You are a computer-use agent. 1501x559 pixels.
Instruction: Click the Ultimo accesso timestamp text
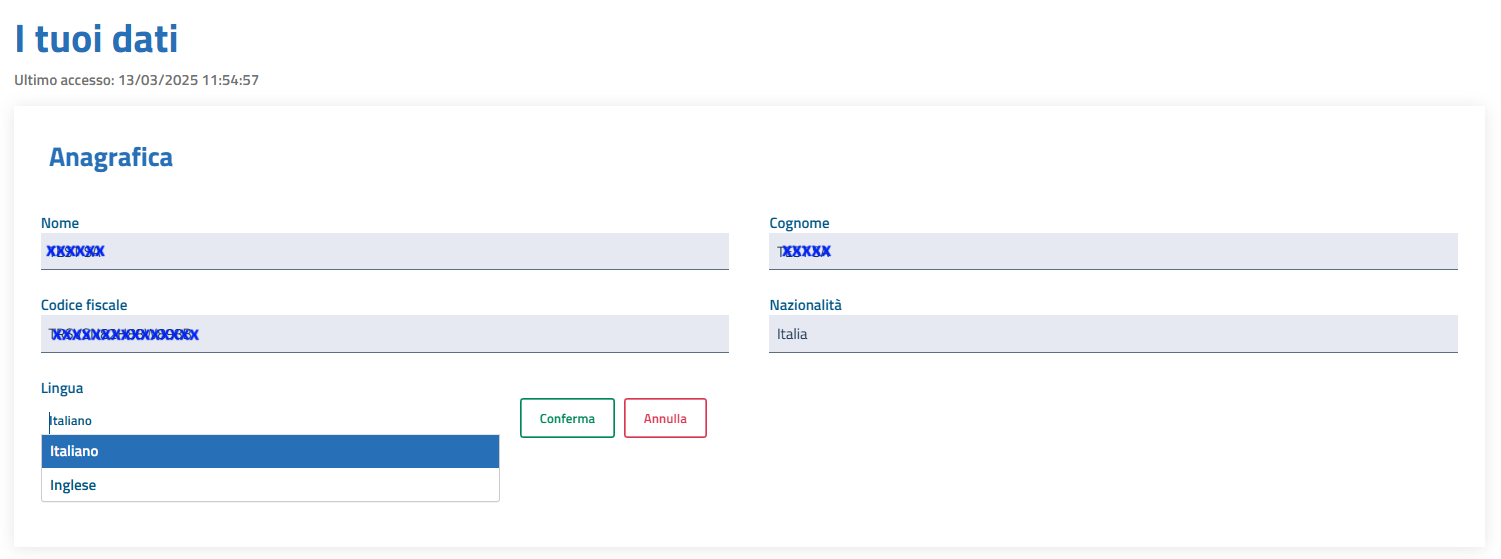tap(137, 80)
